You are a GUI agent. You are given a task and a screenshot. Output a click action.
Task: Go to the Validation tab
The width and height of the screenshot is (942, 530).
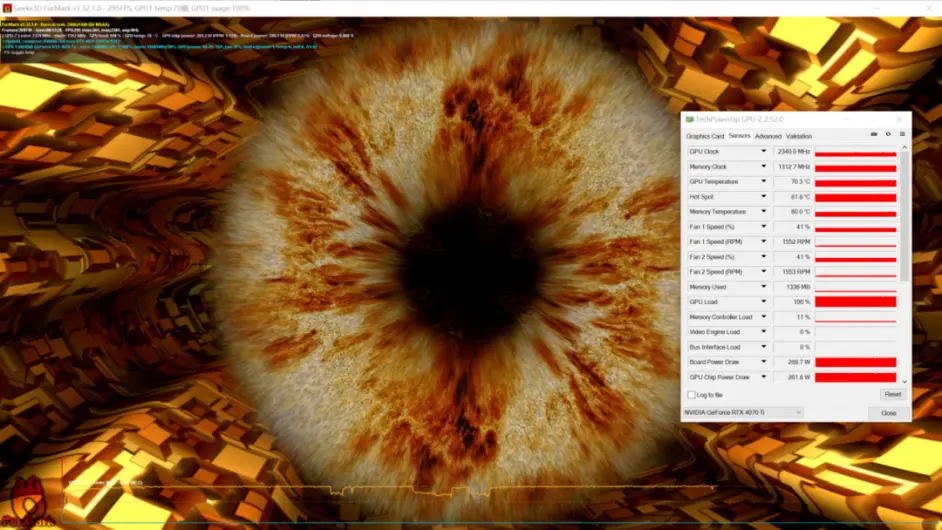click(799, 136)
